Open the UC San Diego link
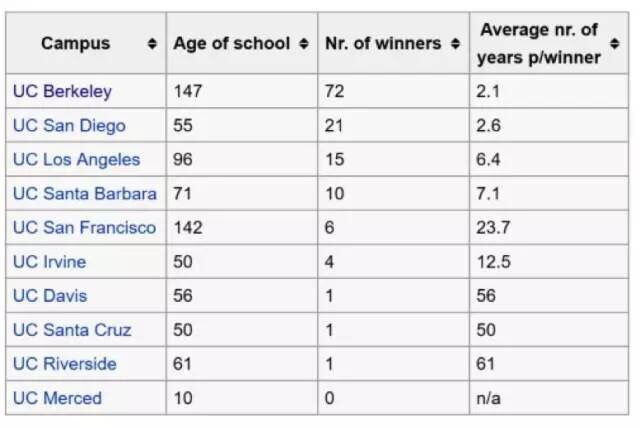Image resolution: width=640 pixels, height=428 pixels. point(69,126)
